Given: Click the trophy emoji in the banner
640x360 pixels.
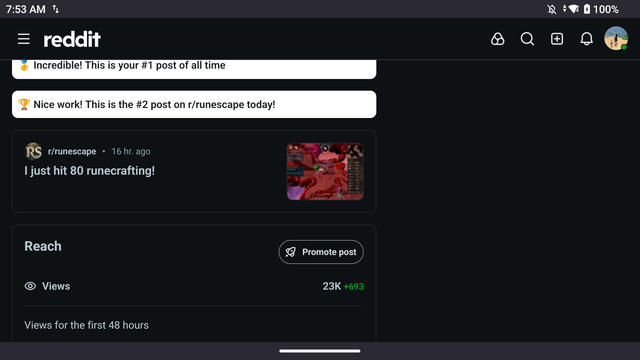Looking at the screenshot, I should 24,104.
